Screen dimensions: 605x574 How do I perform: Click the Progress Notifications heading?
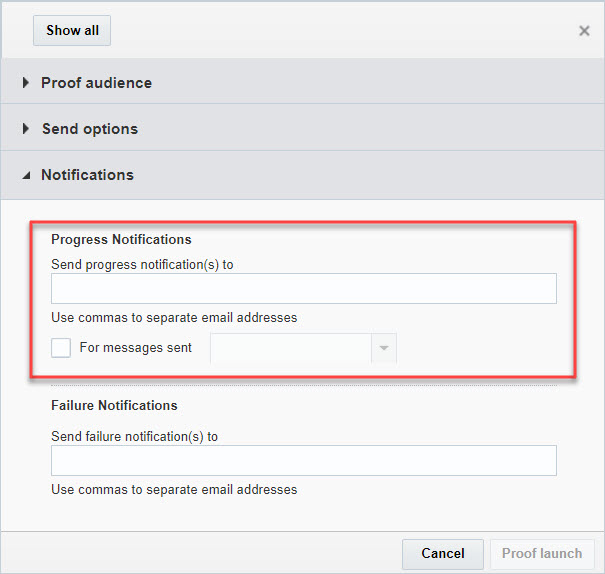(121, 240)
